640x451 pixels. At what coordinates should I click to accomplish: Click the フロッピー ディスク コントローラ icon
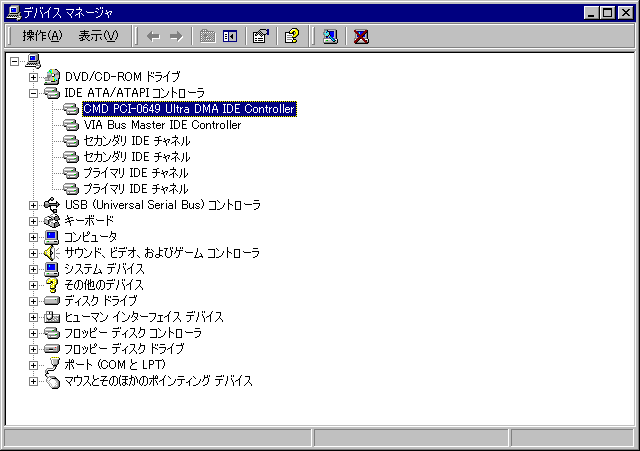52,333
